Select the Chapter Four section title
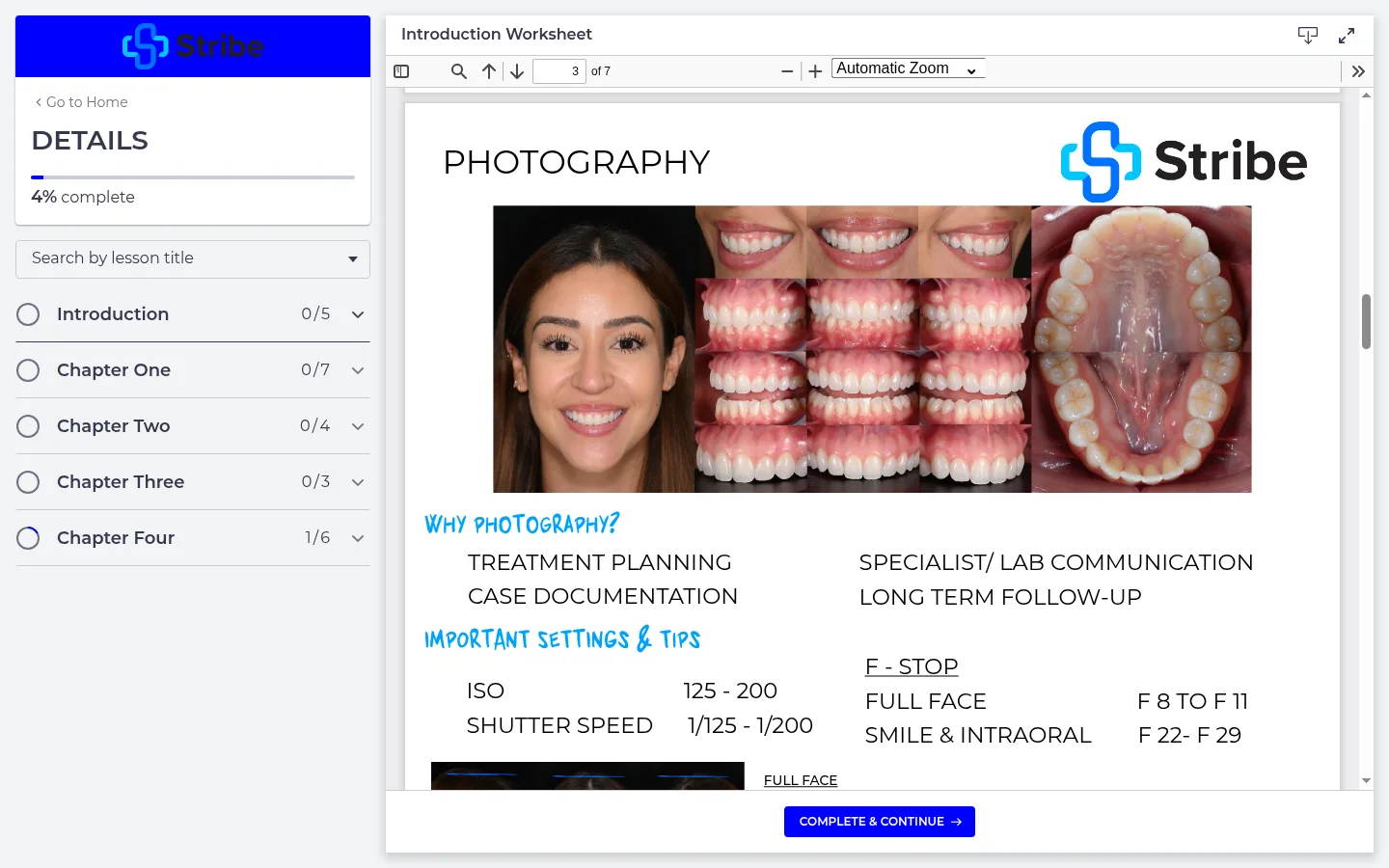This screenshot has width=1389, height=868. pos(116,538)
